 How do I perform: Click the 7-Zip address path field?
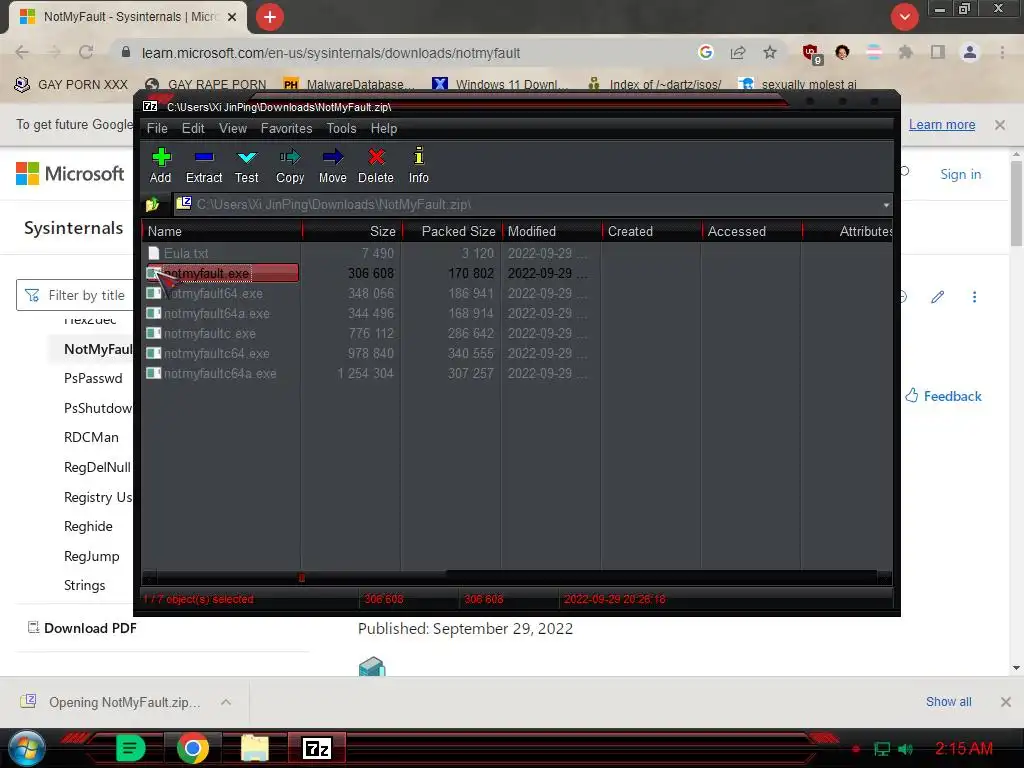click(526, 204)
